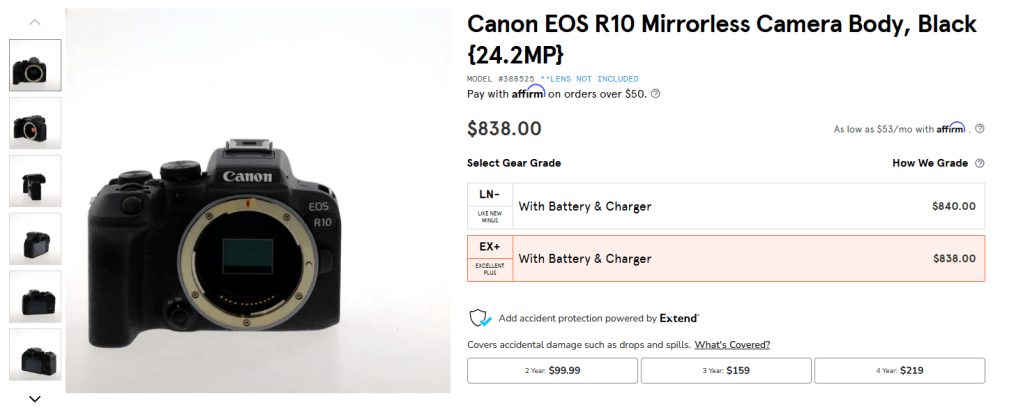
Task: Open the How We Grade help icon
Action: click(980, 163)
